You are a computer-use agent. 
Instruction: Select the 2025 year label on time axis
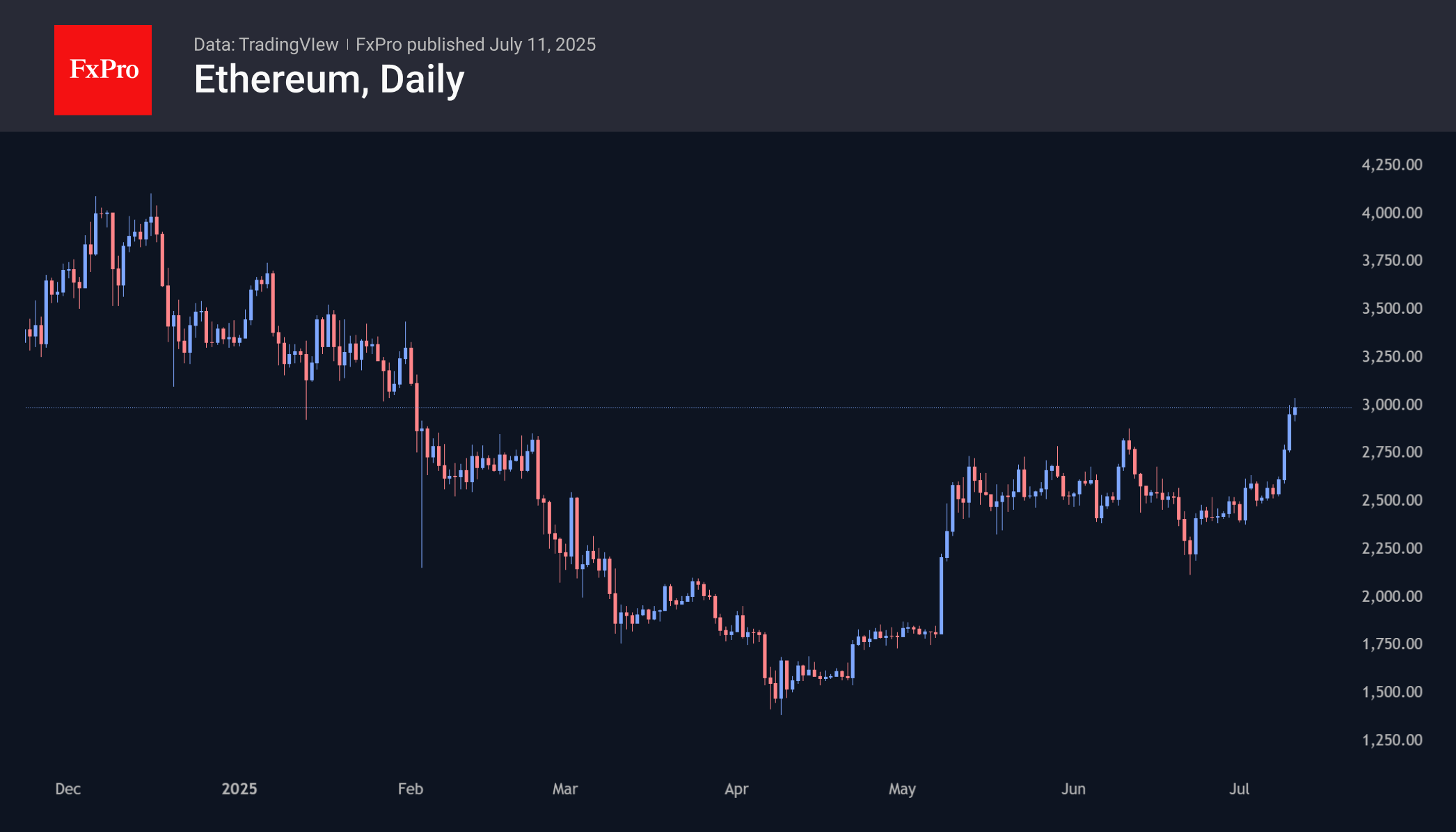[239, 789]
